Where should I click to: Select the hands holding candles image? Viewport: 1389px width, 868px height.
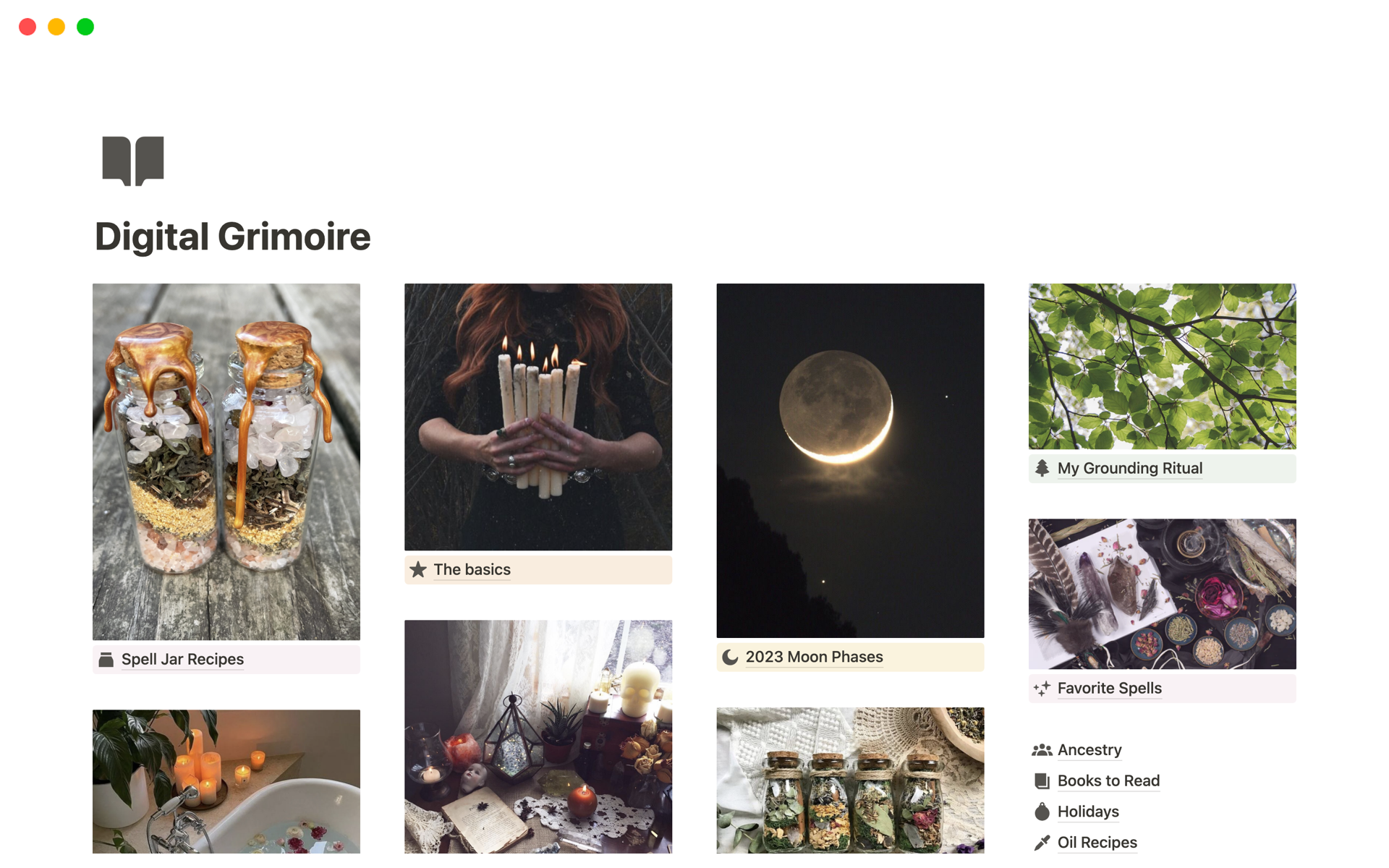538,417
